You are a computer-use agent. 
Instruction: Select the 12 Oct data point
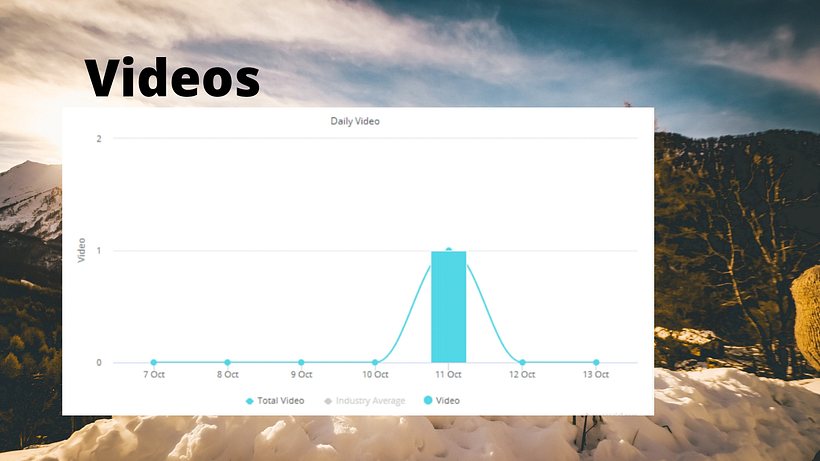pos(522,362)
